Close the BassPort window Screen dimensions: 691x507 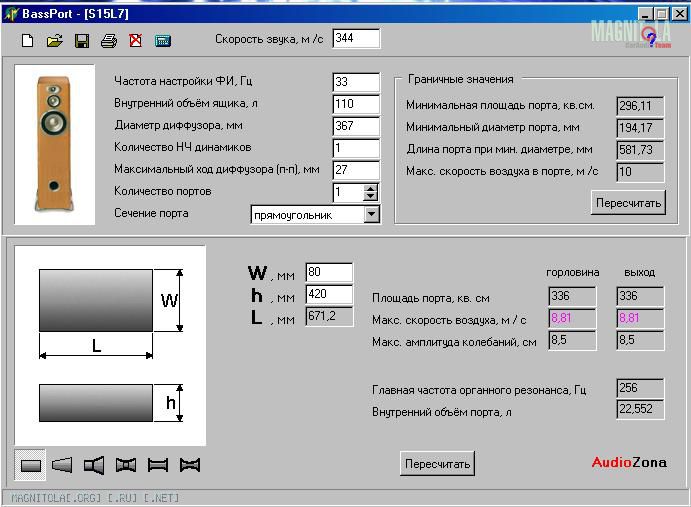[x=680, y=14]
